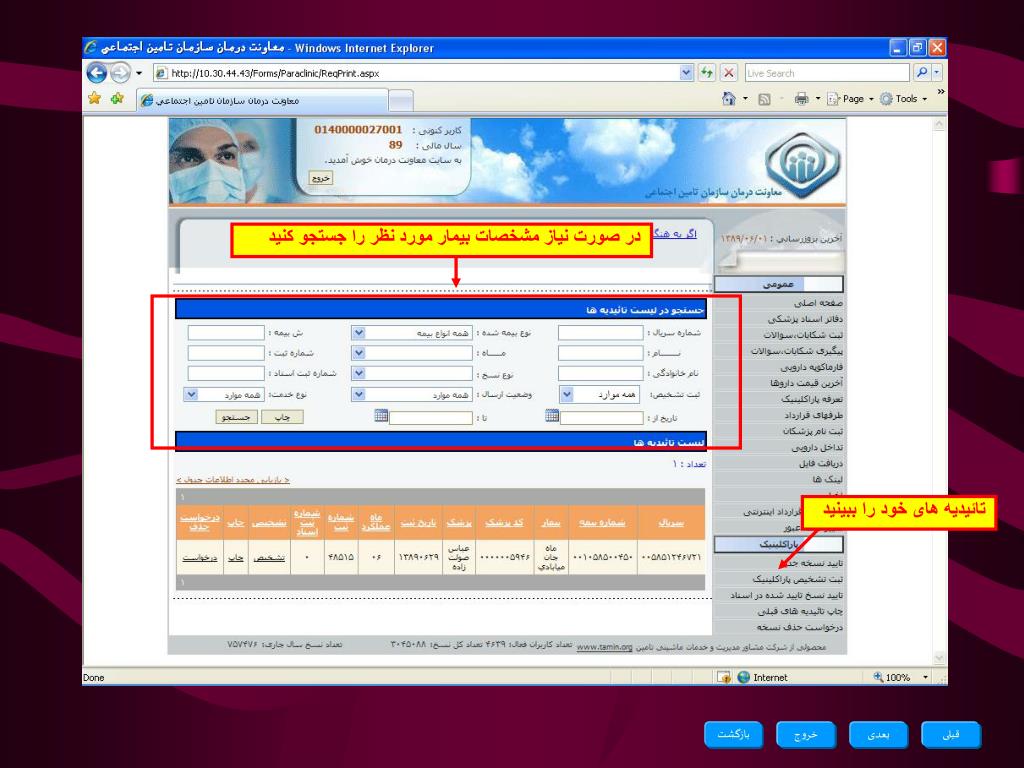Select 'آخرین قیمت داروها' sidebar item
Screen dimensions: 1024x768
point(807,383)
